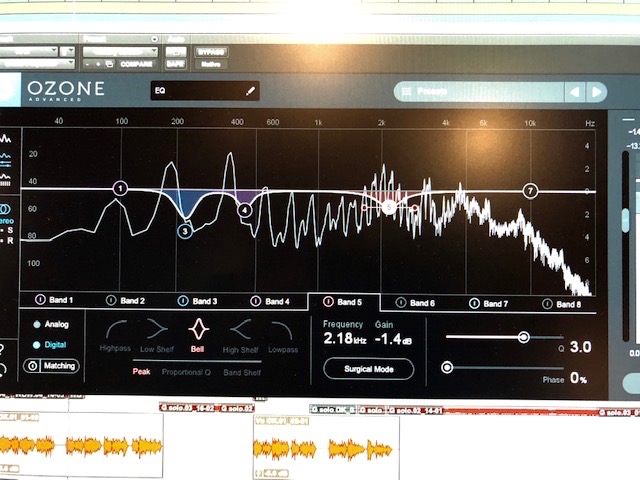Open the plugin selector dropdown on the second header row
Viewport: 640px width, 480px height.
coord(37,64)
